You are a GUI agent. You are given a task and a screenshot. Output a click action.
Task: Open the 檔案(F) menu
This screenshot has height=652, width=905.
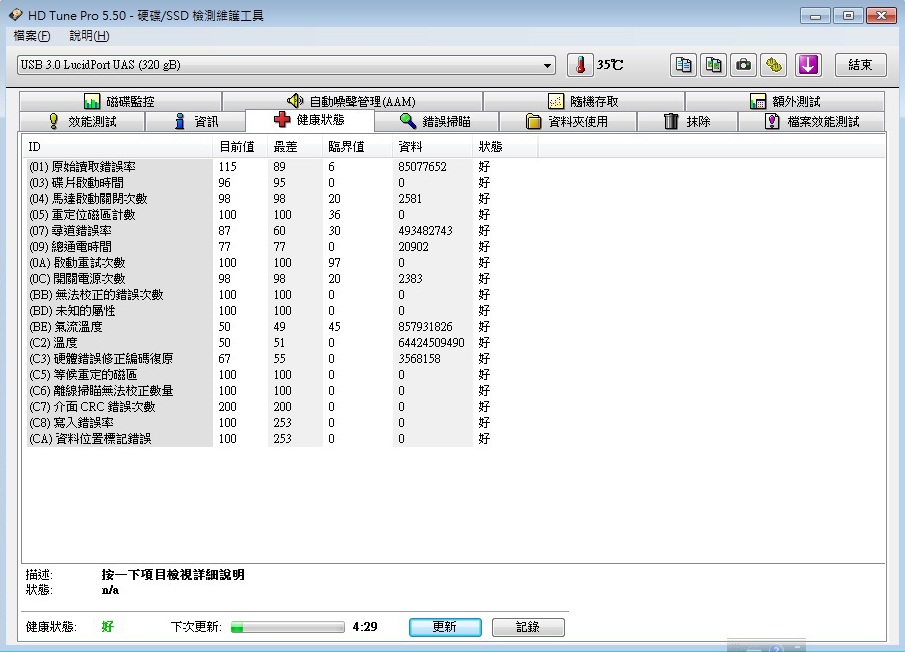[32, 36]
